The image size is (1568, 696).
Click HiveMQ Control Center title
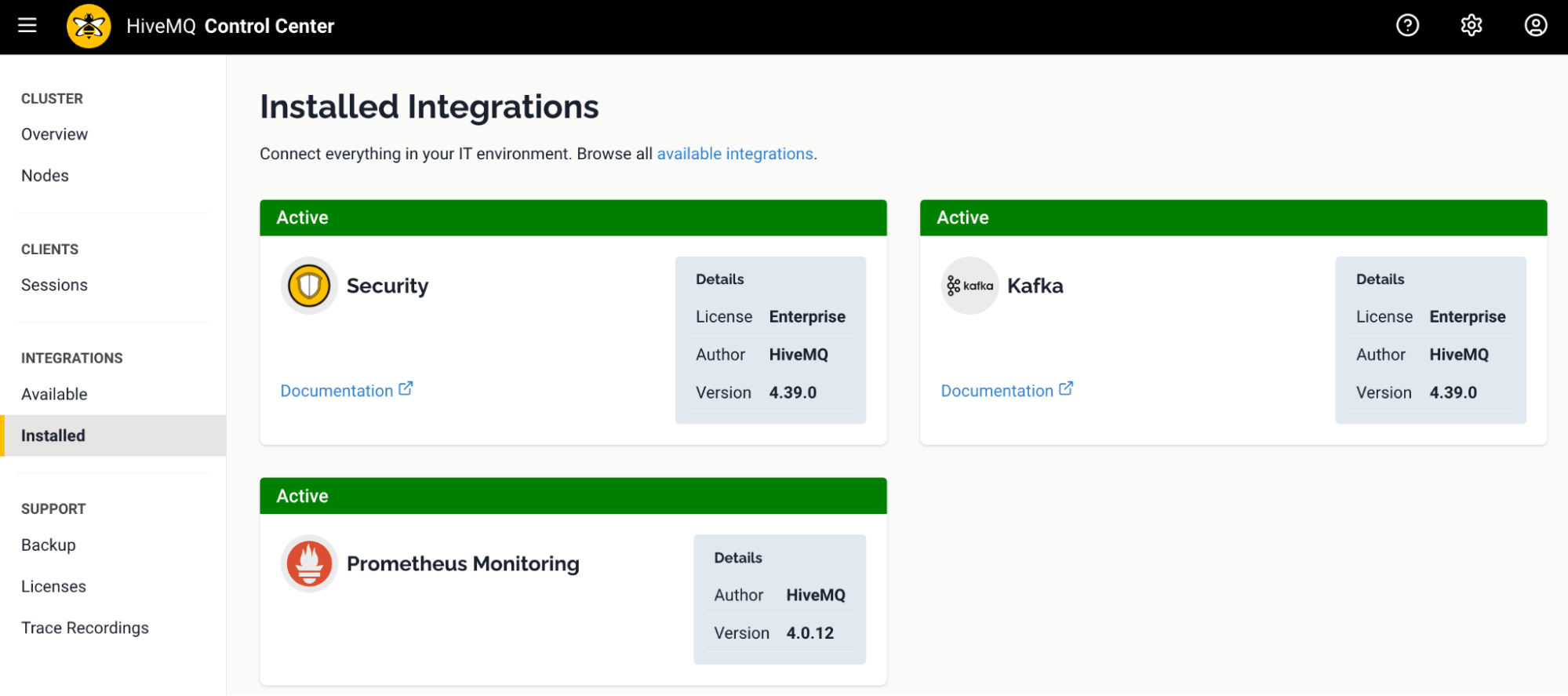(231, 26)
